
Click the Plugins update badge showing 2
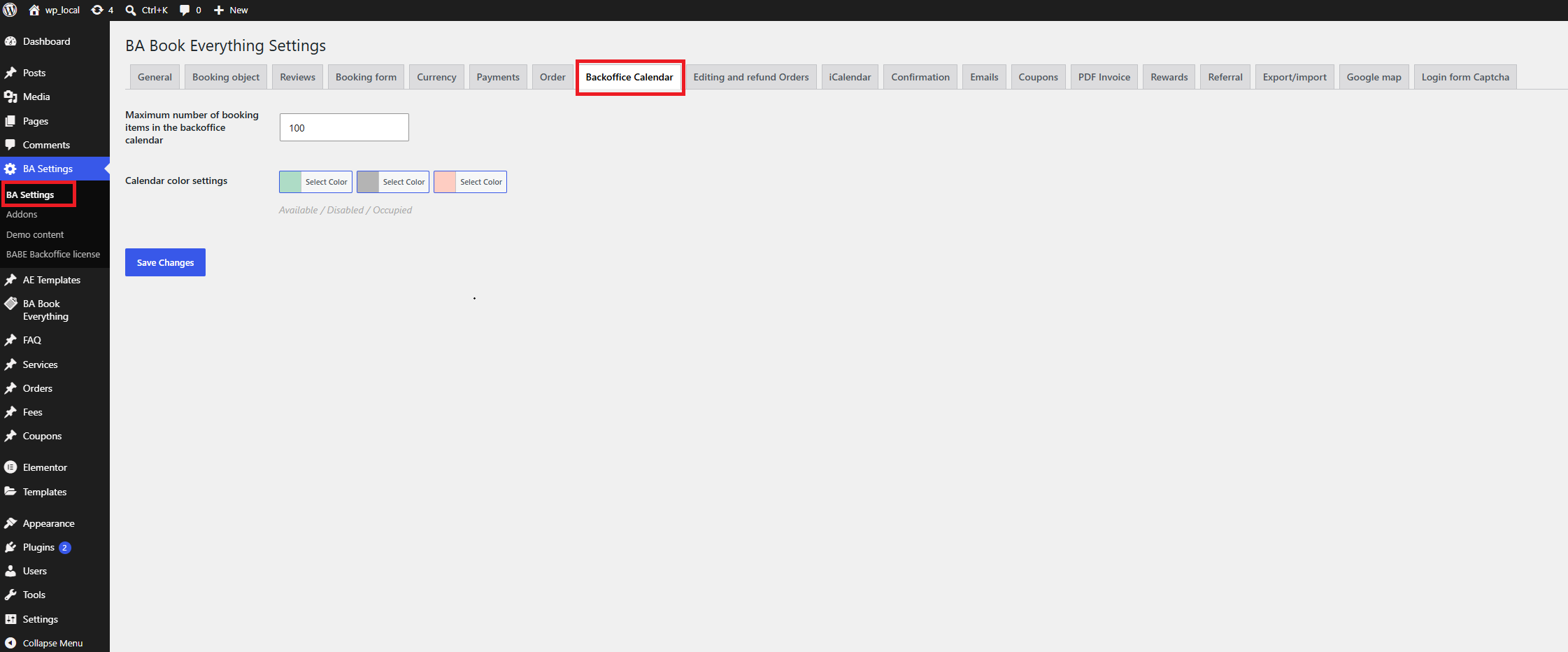(64, 548)
